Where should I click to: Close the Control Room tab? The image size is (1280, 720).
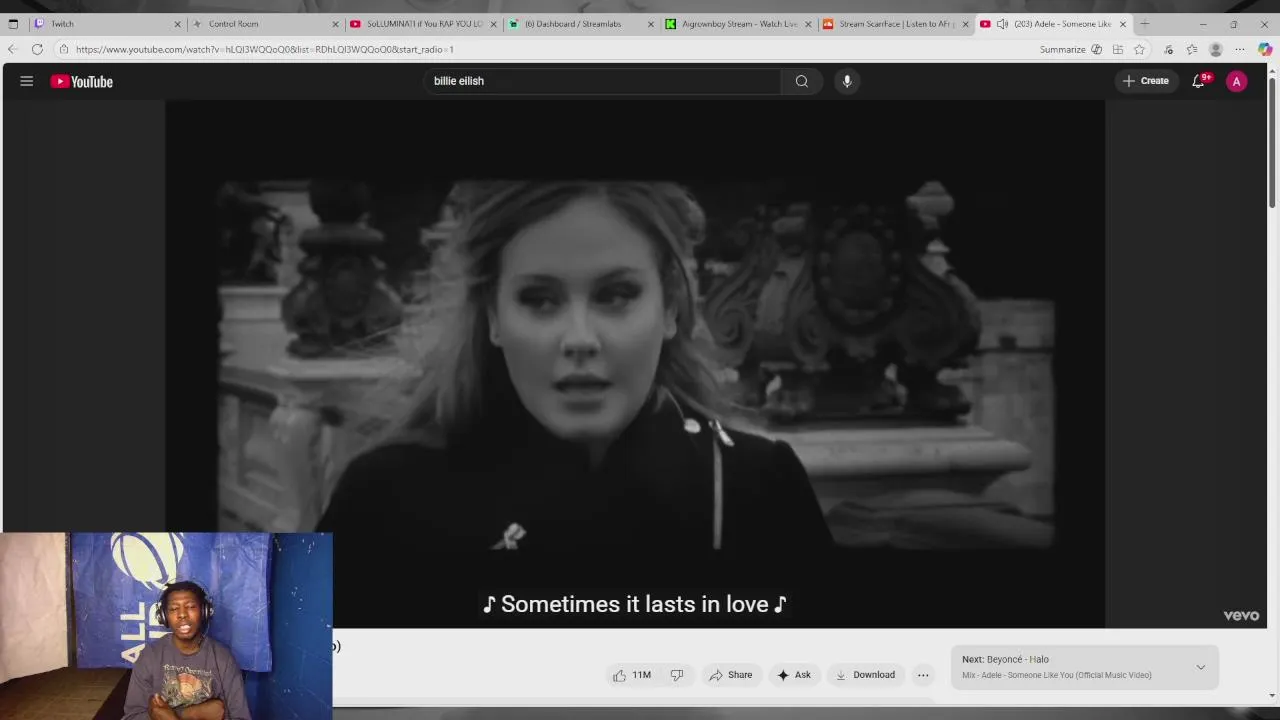pyautogui.click(x=335, y=24)
